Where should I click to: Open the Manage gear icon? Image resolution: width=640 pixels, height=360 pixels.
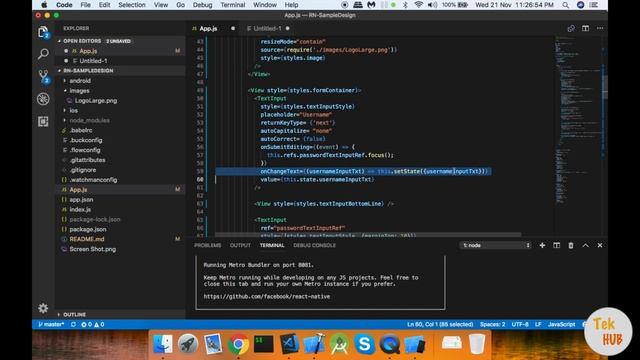click(43, 308)
